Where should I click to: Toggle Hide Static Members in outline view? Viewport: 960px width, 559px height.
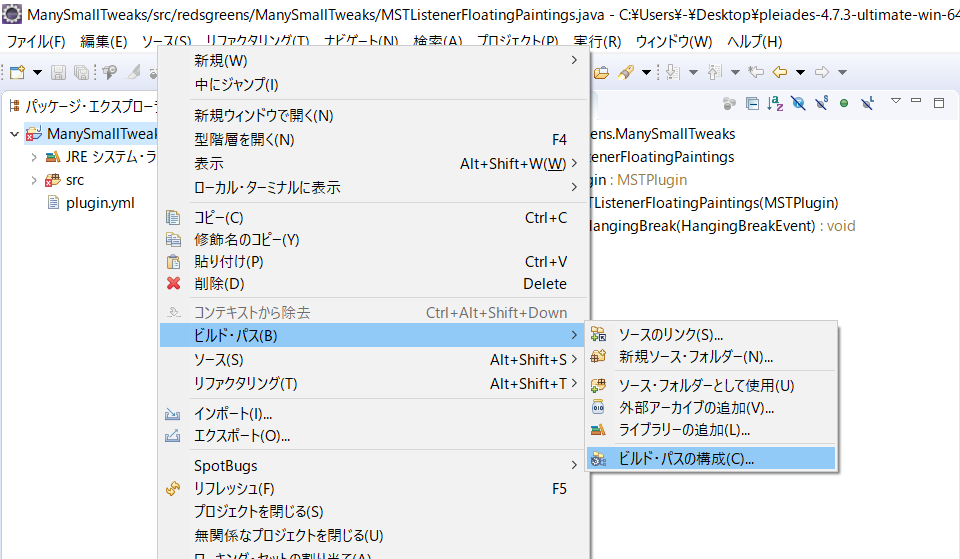pos(822,103)
